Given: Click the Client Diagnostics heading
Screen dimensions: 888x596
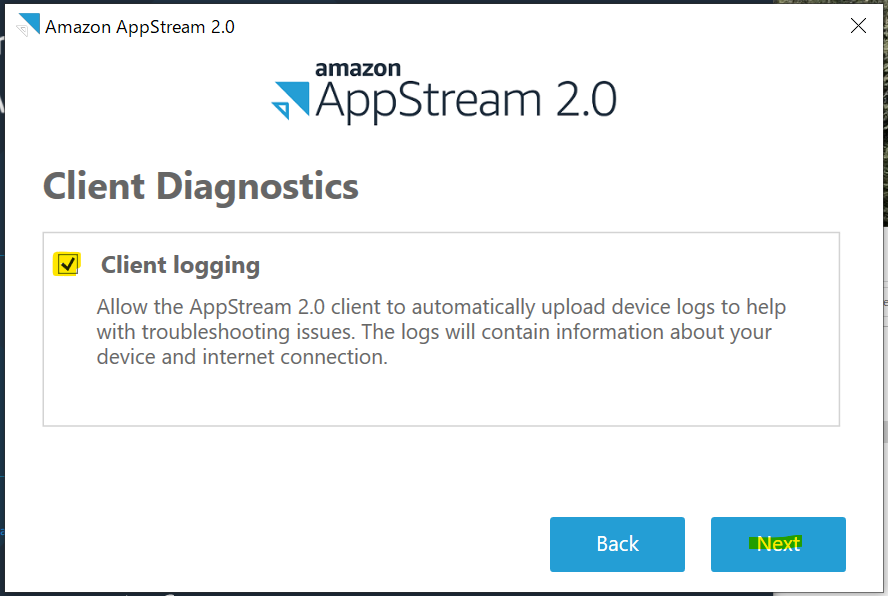Looking at the screenshot, I should [x=200, y=187].
